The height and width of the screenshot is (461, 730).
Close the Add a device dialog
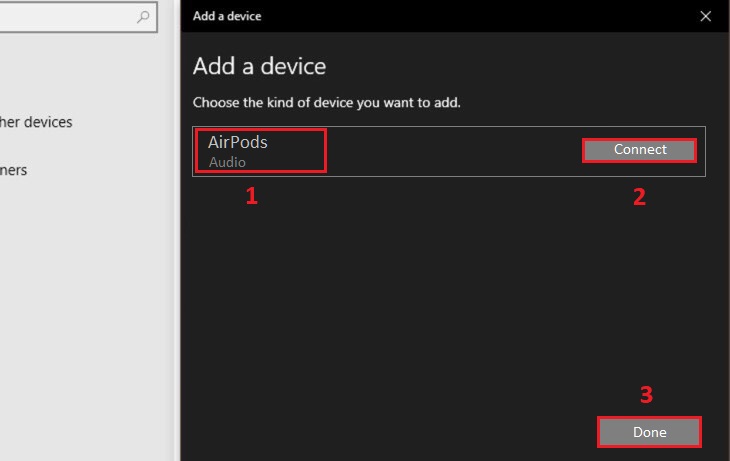point(705,16)
